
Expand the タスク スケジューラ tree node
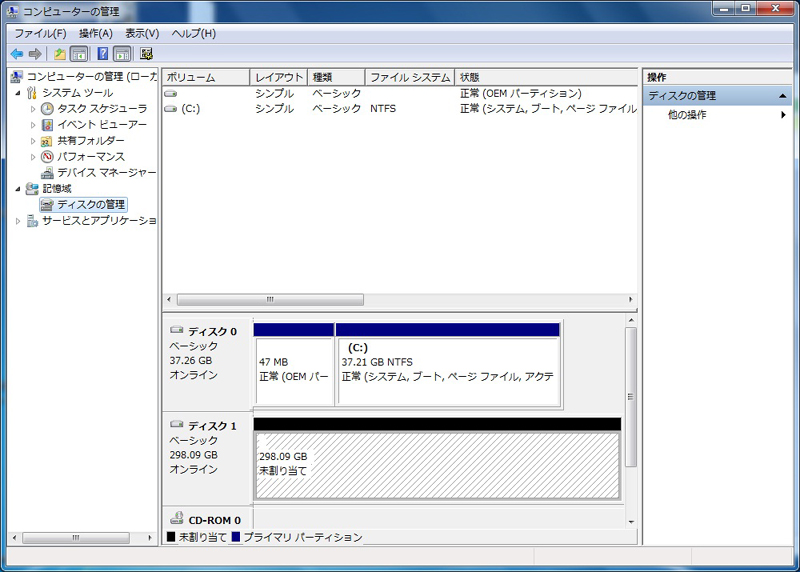coord(33,109)
